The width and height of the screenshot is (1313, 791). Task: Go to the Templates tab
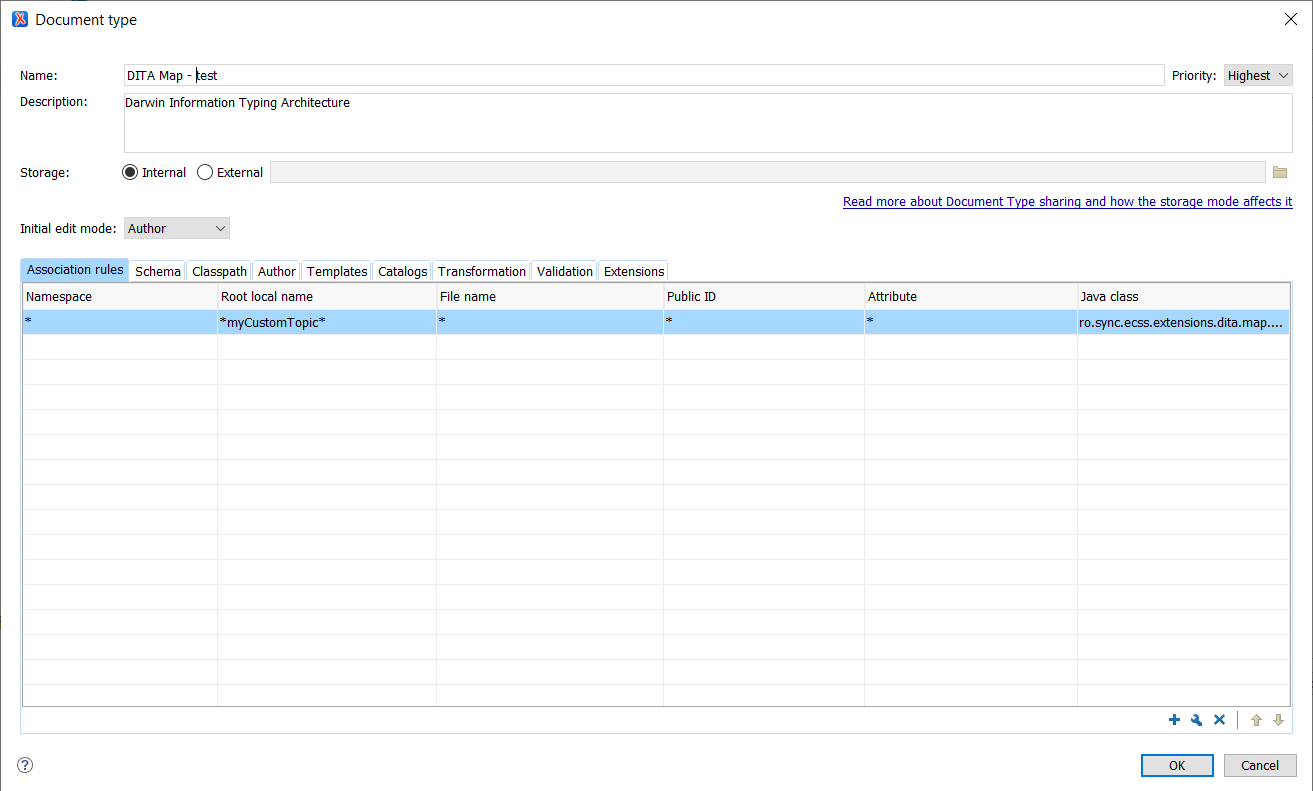[337, 271]
